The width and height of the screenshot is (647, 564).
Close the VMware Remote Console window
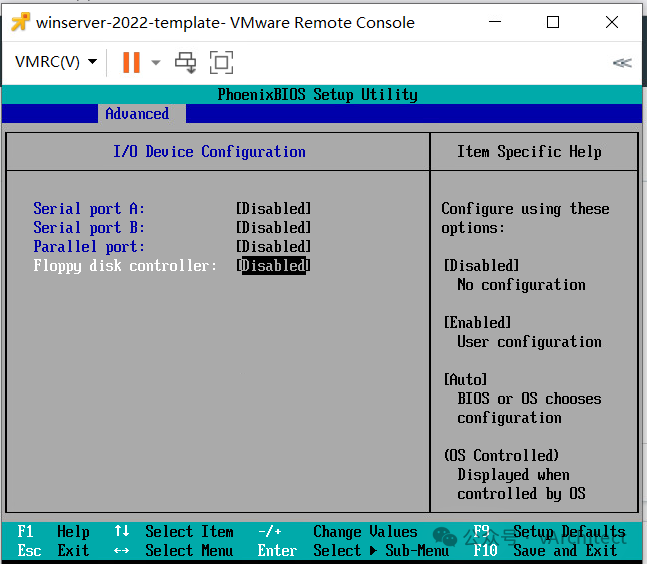pyautogui.click(x=612, y=22)
